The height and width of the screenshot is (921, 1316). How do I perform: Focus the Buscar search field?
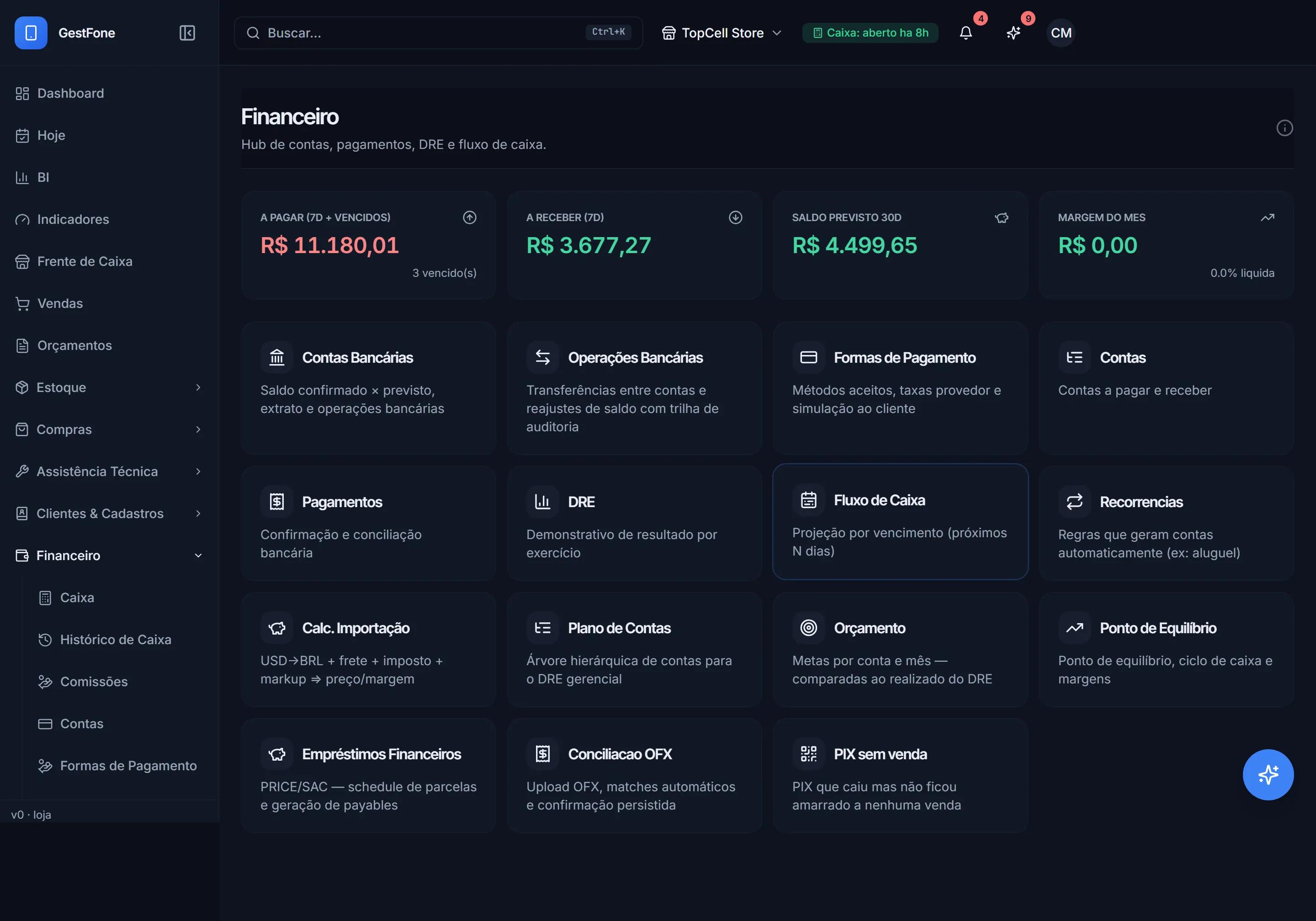[x=439, y=33]
